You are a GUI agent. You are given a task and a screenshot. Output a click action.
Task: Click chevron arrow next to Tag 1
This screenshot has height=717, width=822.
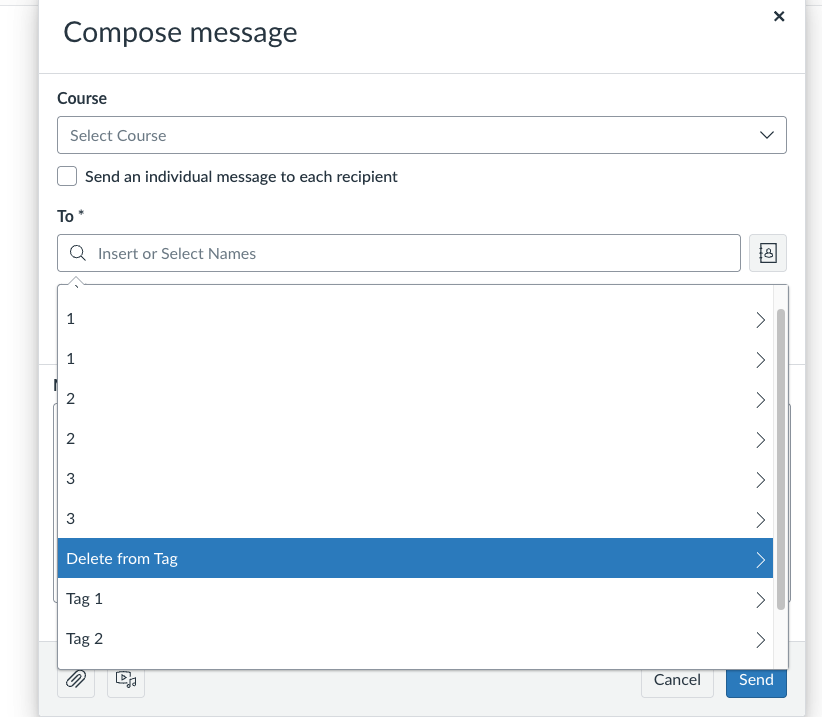[761, 600]
